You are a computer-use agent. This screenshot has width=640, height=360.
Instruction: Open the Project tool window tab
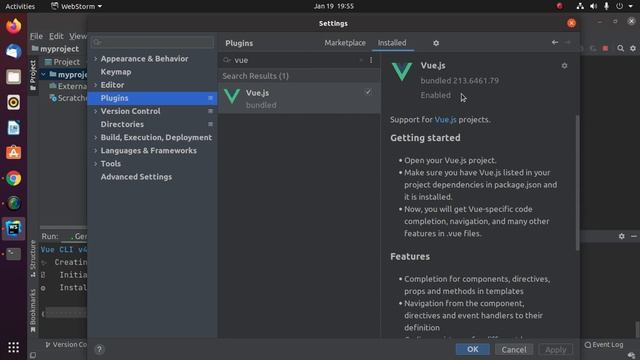click(x=33, y=75)
